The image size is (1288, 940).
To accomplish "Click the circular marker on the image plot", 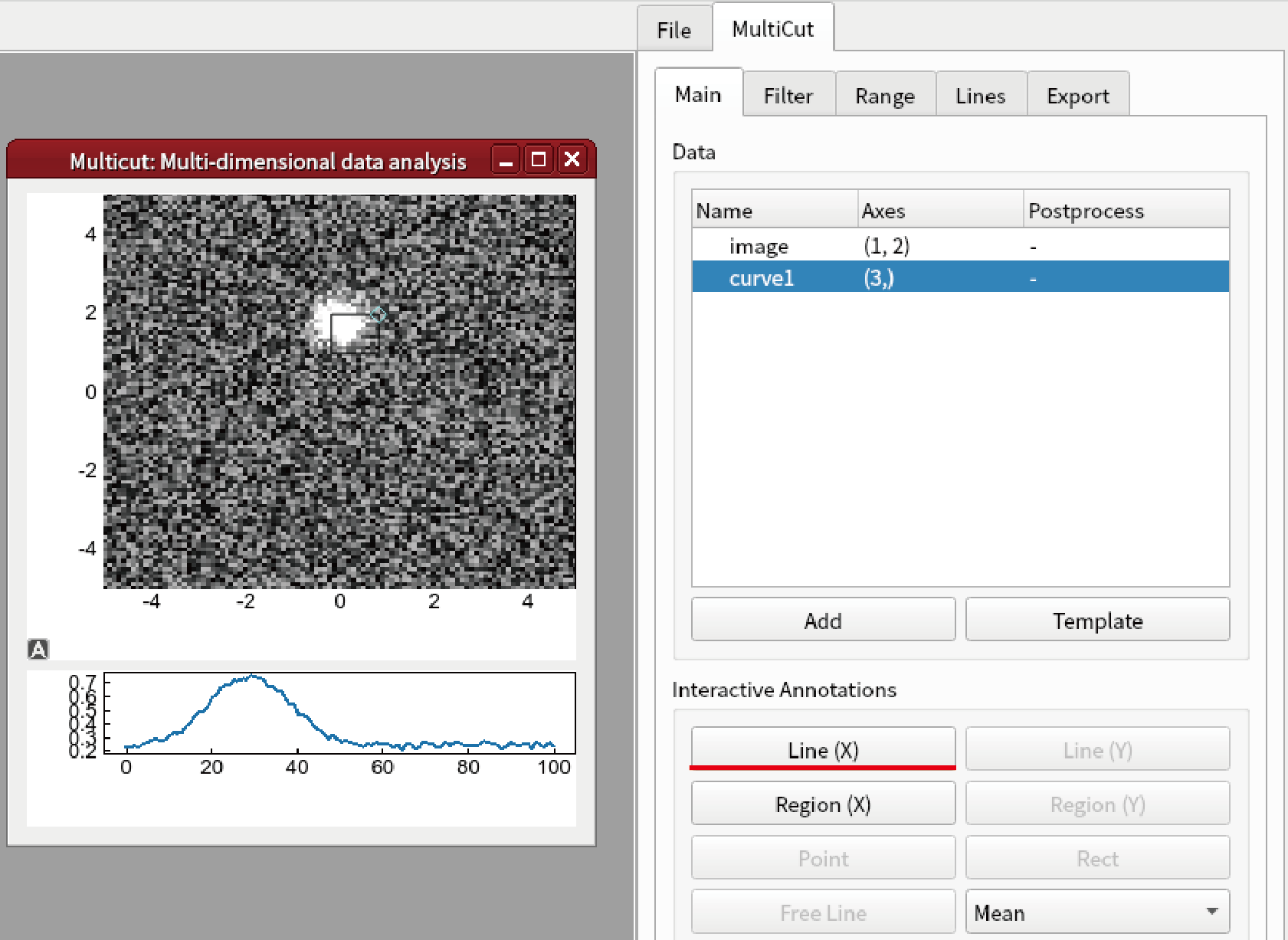I will (x=378, y=315).
